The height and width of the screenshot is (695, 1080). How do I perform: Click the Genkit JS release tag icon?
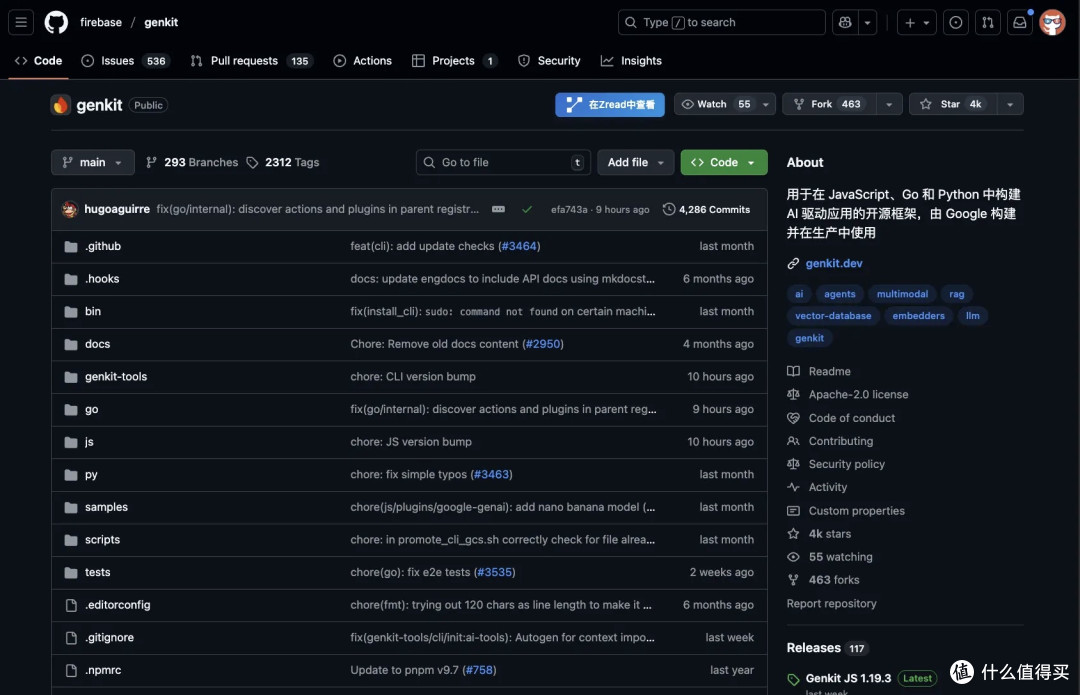point(793,679)
